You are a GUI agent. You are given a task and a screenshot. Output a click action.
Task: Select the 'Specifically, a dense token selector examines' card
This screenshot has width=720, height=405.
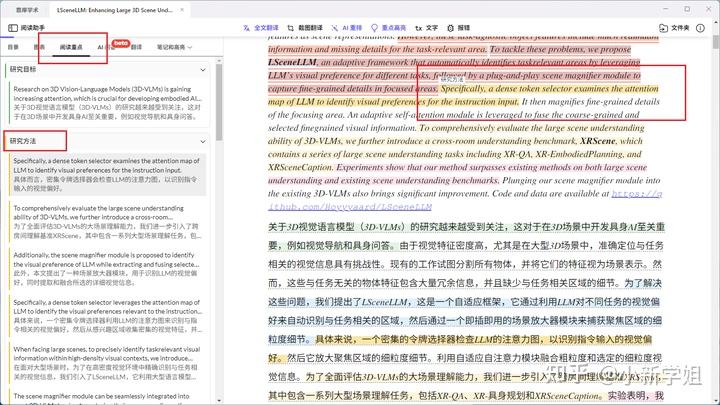pos(107,174)
